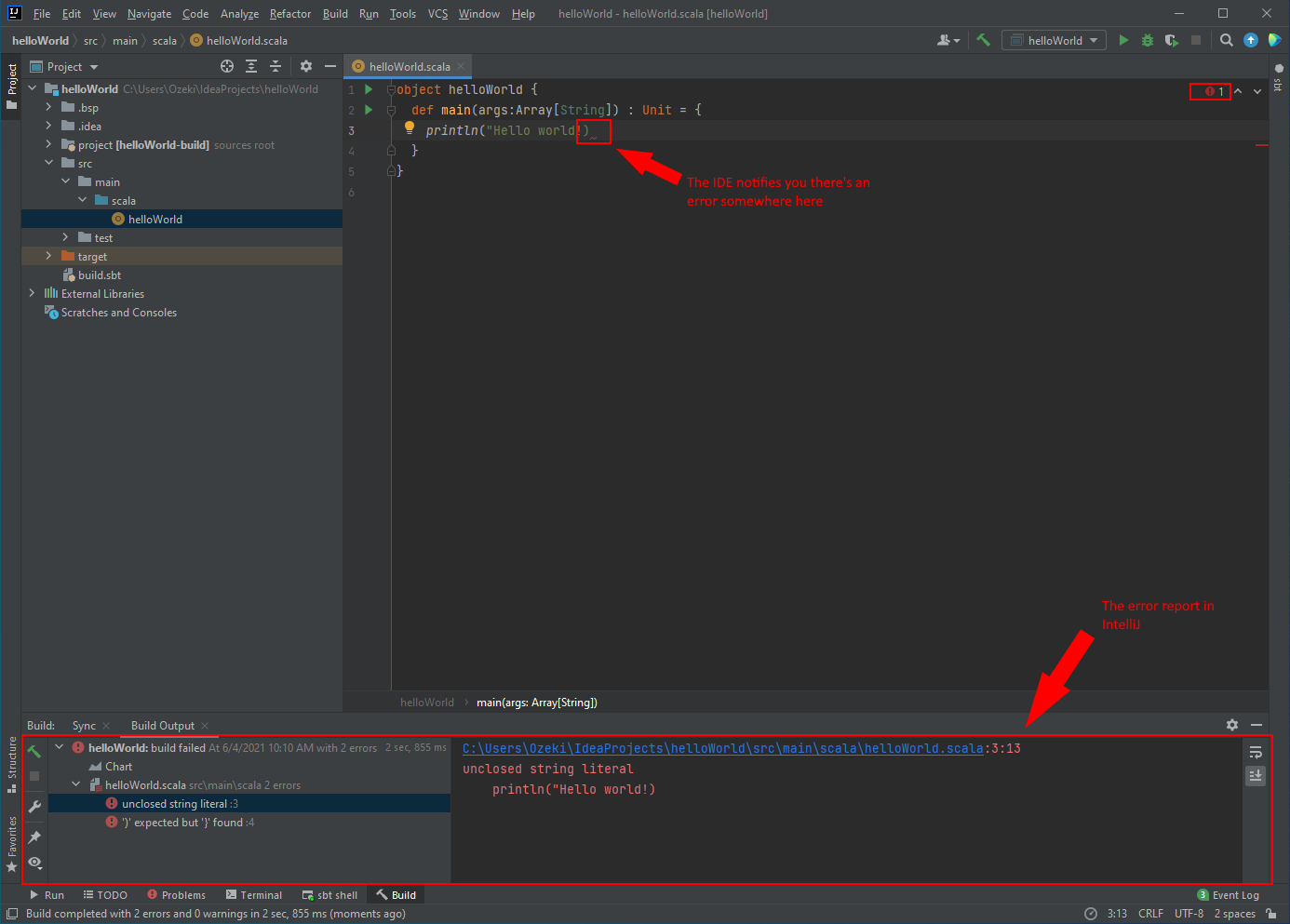The width and height of the screenshot is (1290, 924).
Task: Open helloWorld.scala file path link in output
Action: point(723,748)
